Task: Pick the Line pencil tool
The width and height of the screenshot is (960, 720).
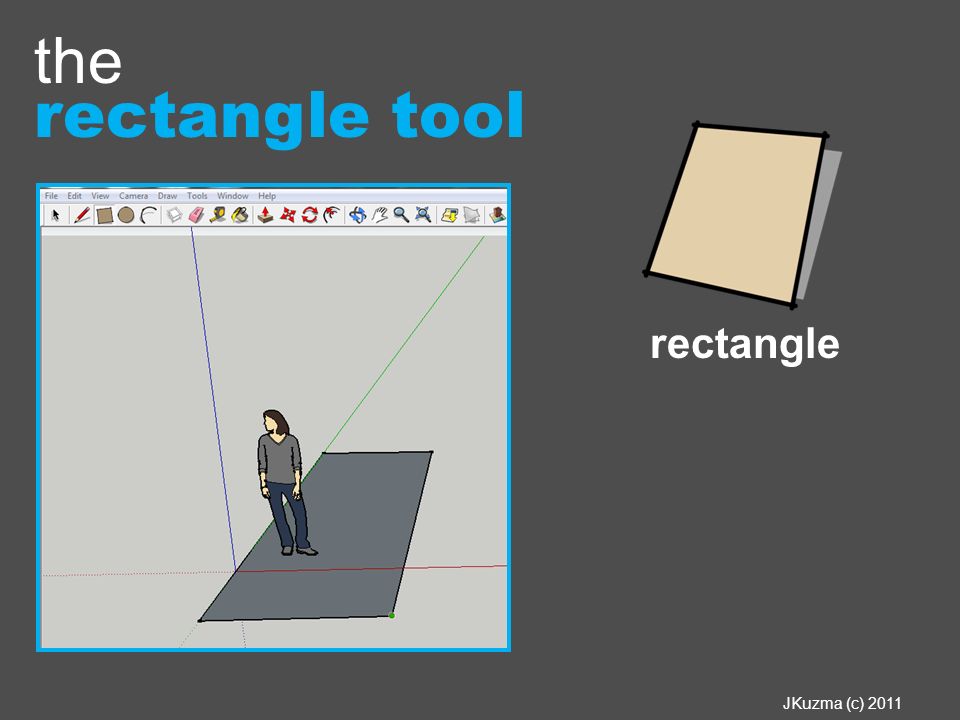Action: click(81, 215)
